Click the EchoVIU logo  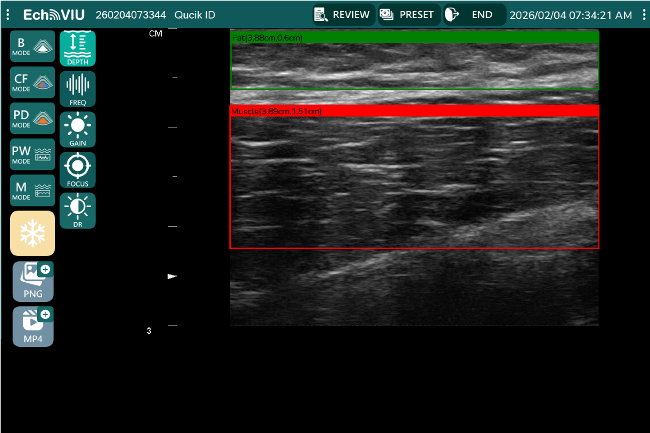coord(54,15)
